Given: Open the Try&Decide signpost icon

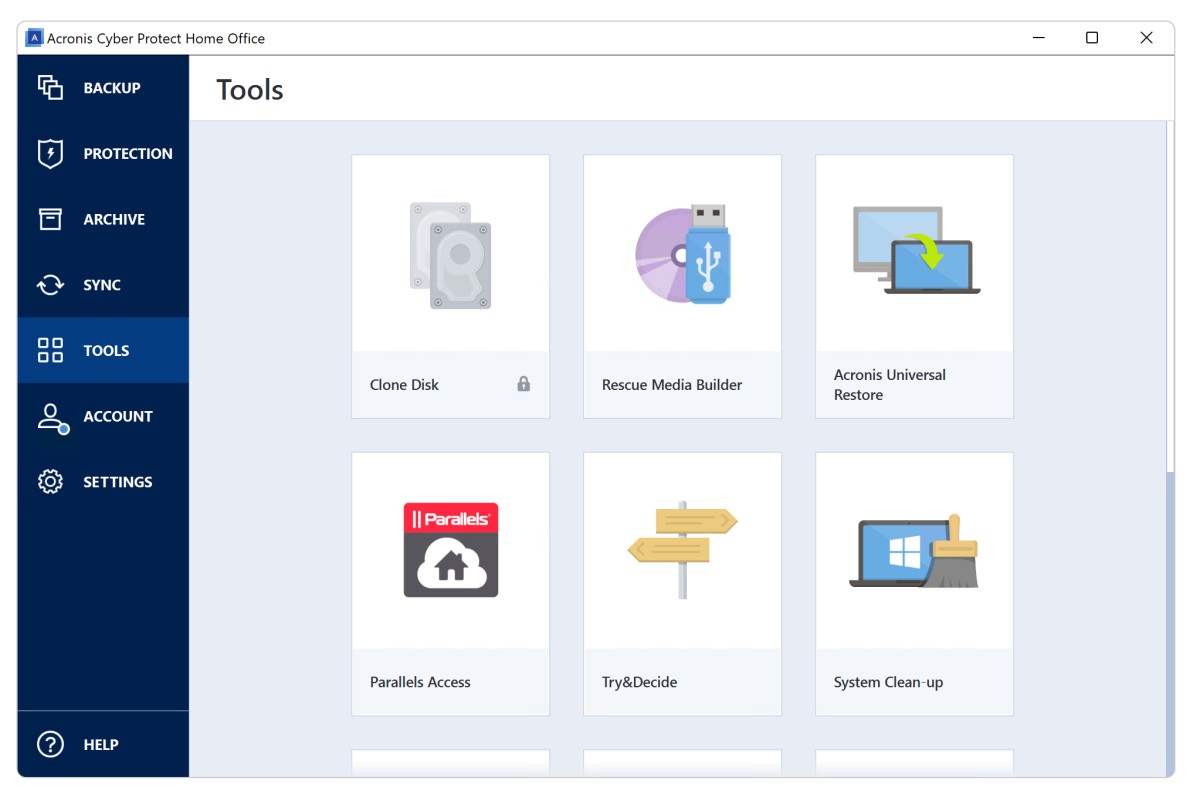Looking at the screenshot, I should coord(682,550).
